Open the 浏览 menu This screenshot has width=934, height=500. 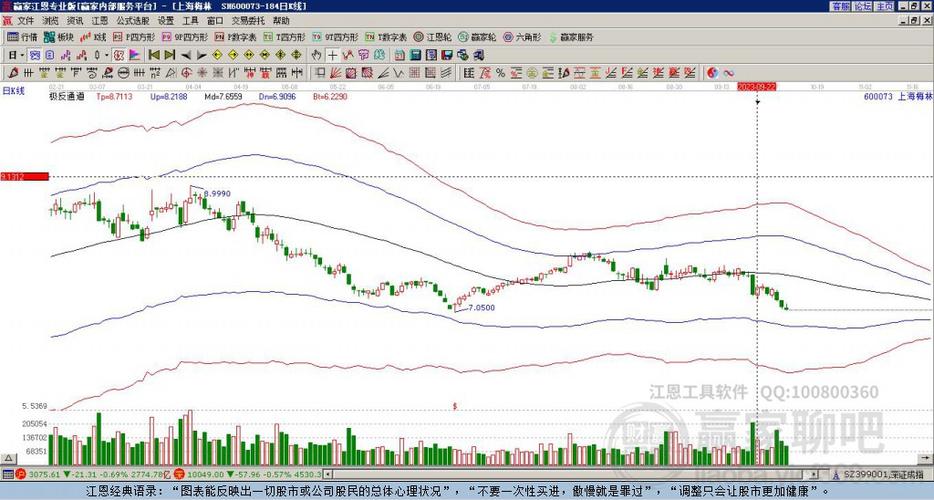(51, 21)
